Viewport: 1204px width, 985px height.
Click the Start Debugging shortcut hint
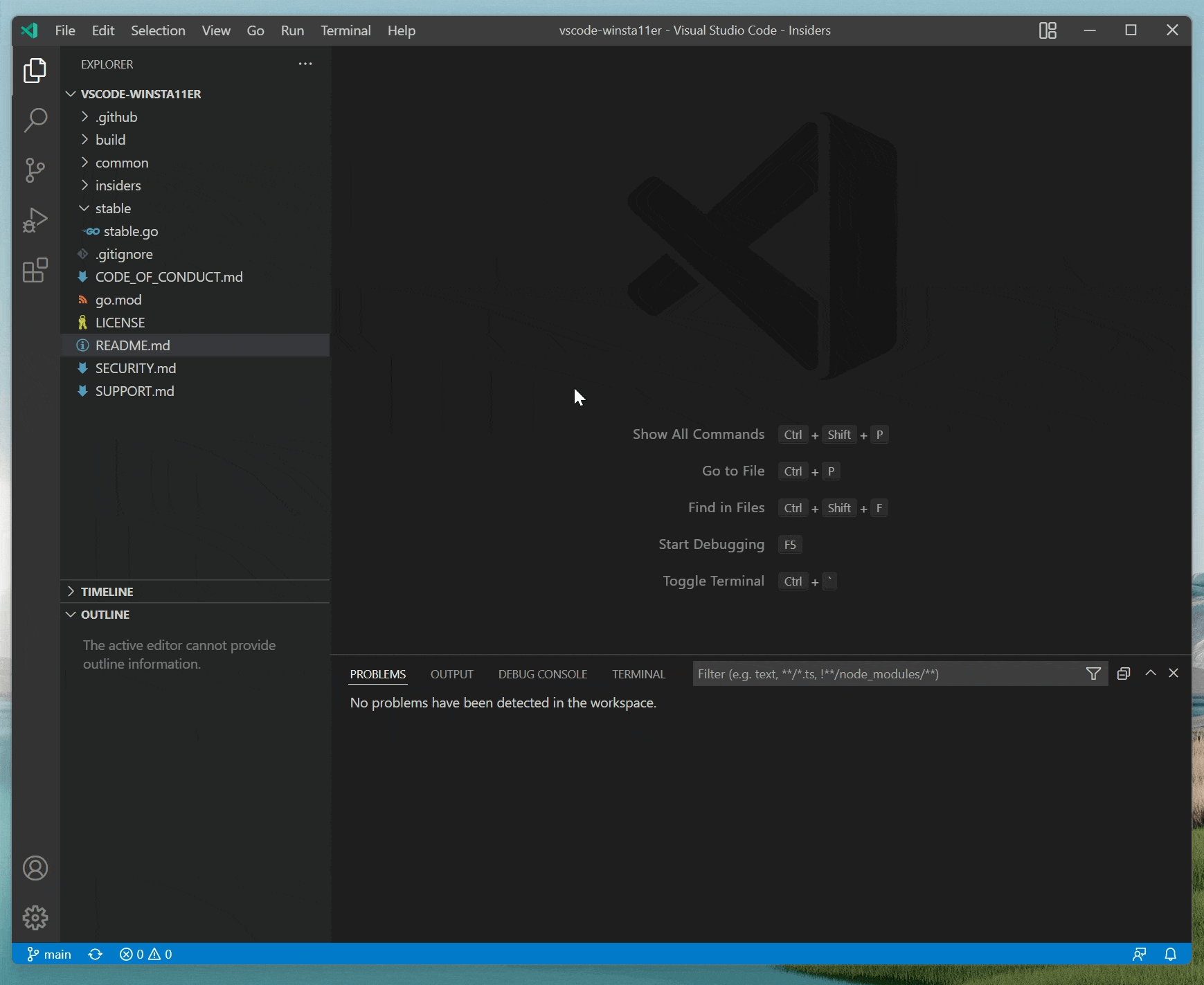[730, 545]
